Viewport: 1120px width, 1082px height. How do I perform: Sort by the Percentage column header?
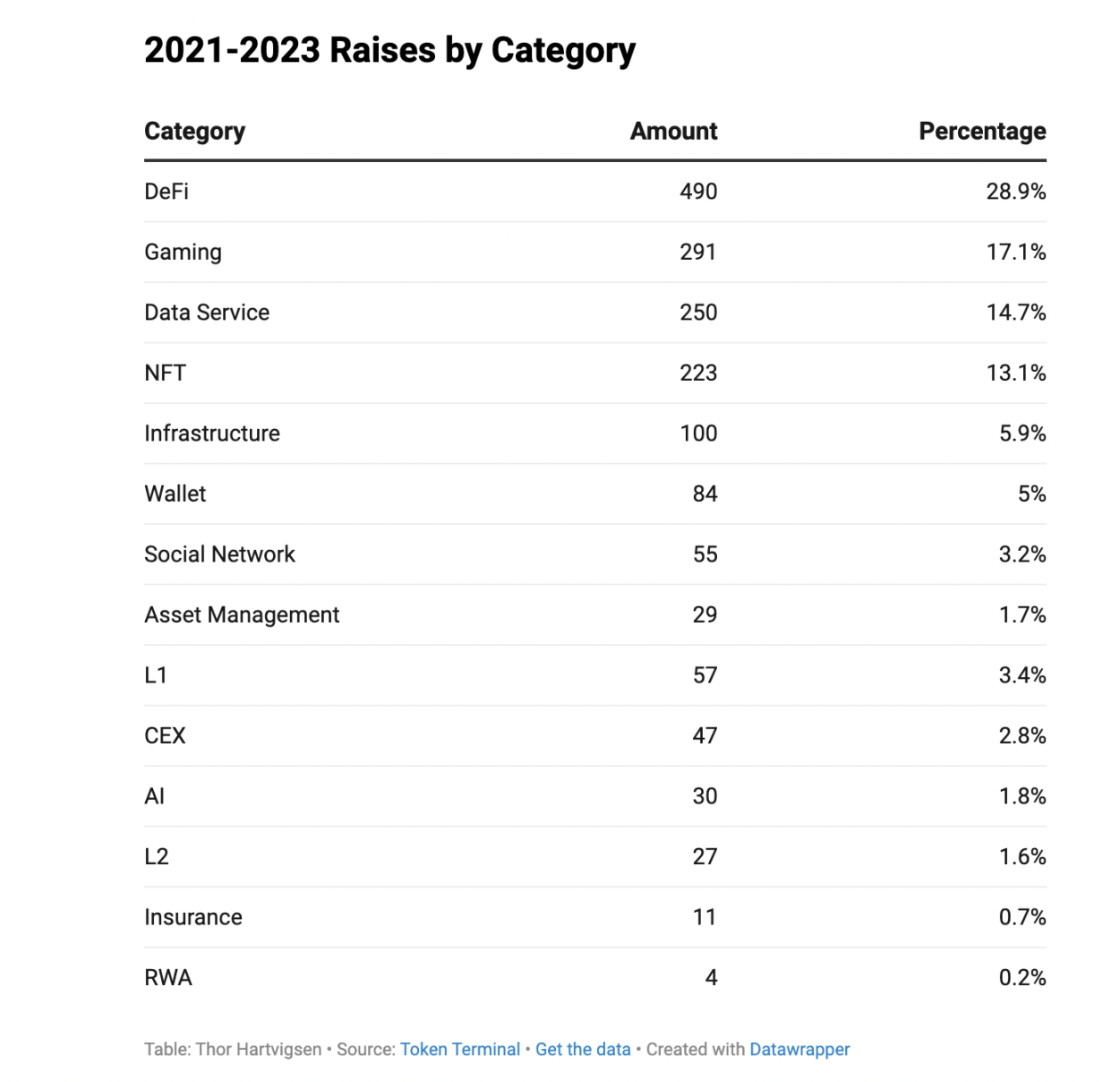tap(982, 132)
